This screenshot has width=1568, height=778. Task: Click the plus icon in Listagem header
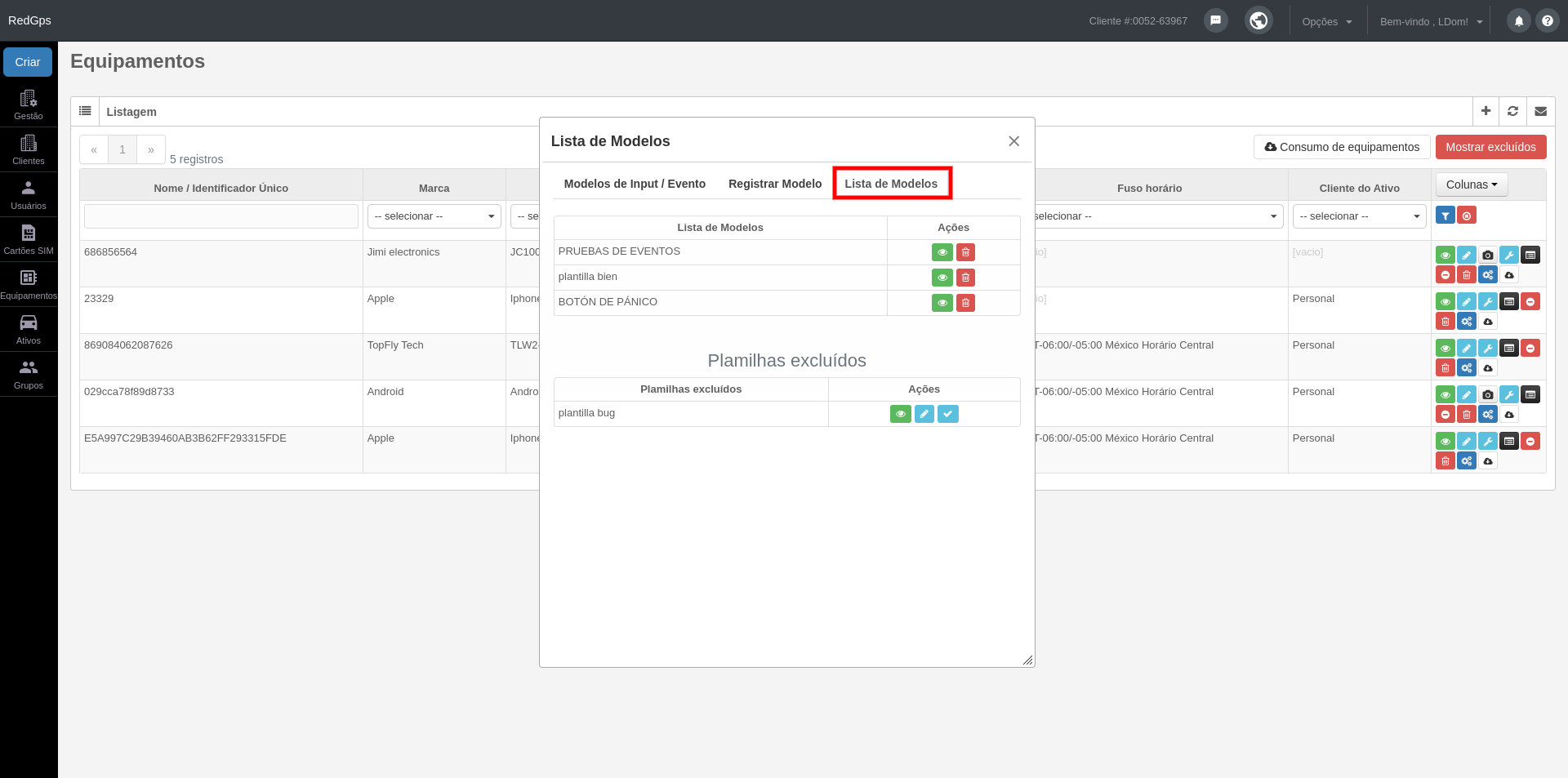point(1486,111)
